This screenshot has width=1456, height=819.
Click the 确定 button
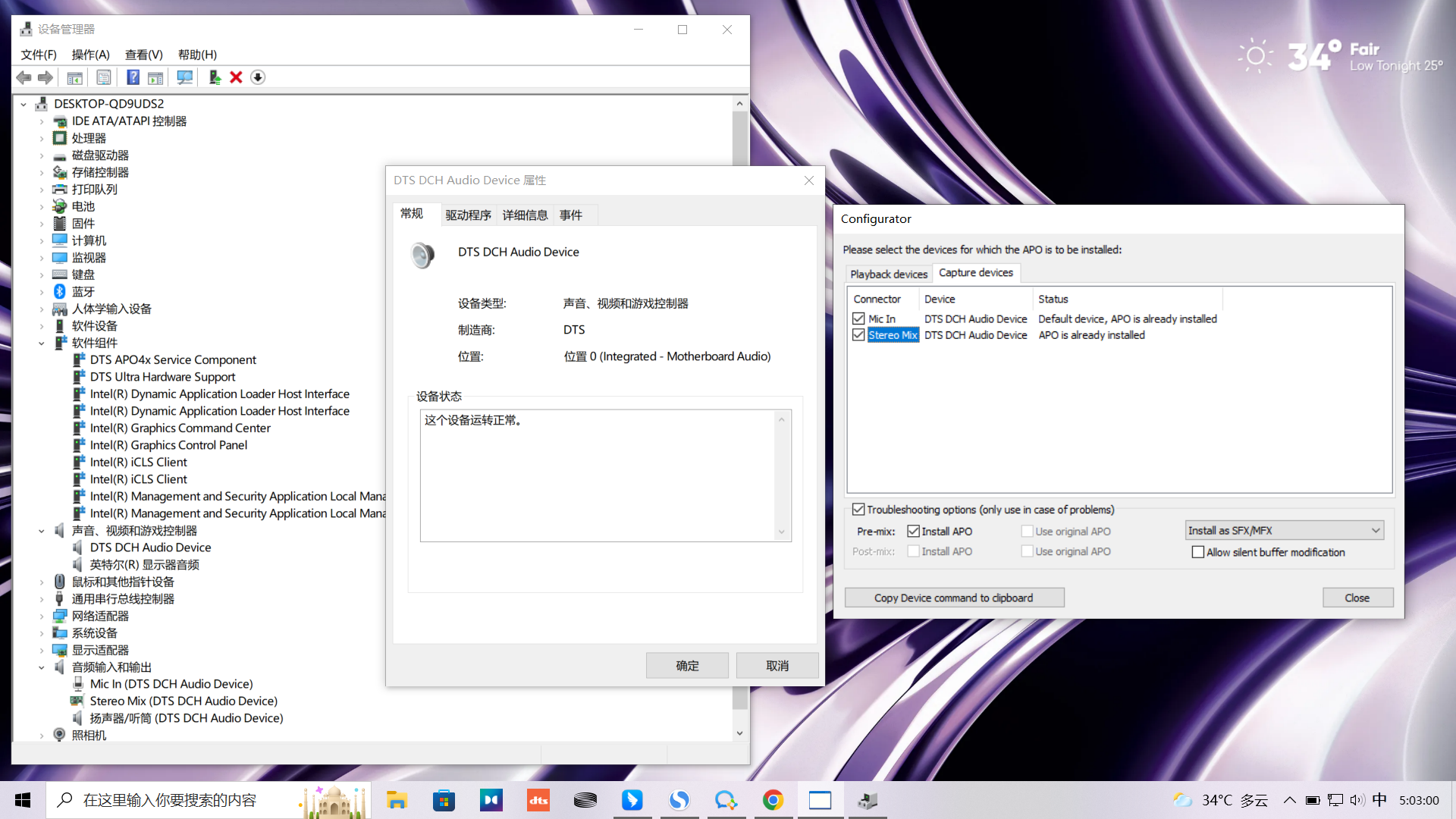687,666
